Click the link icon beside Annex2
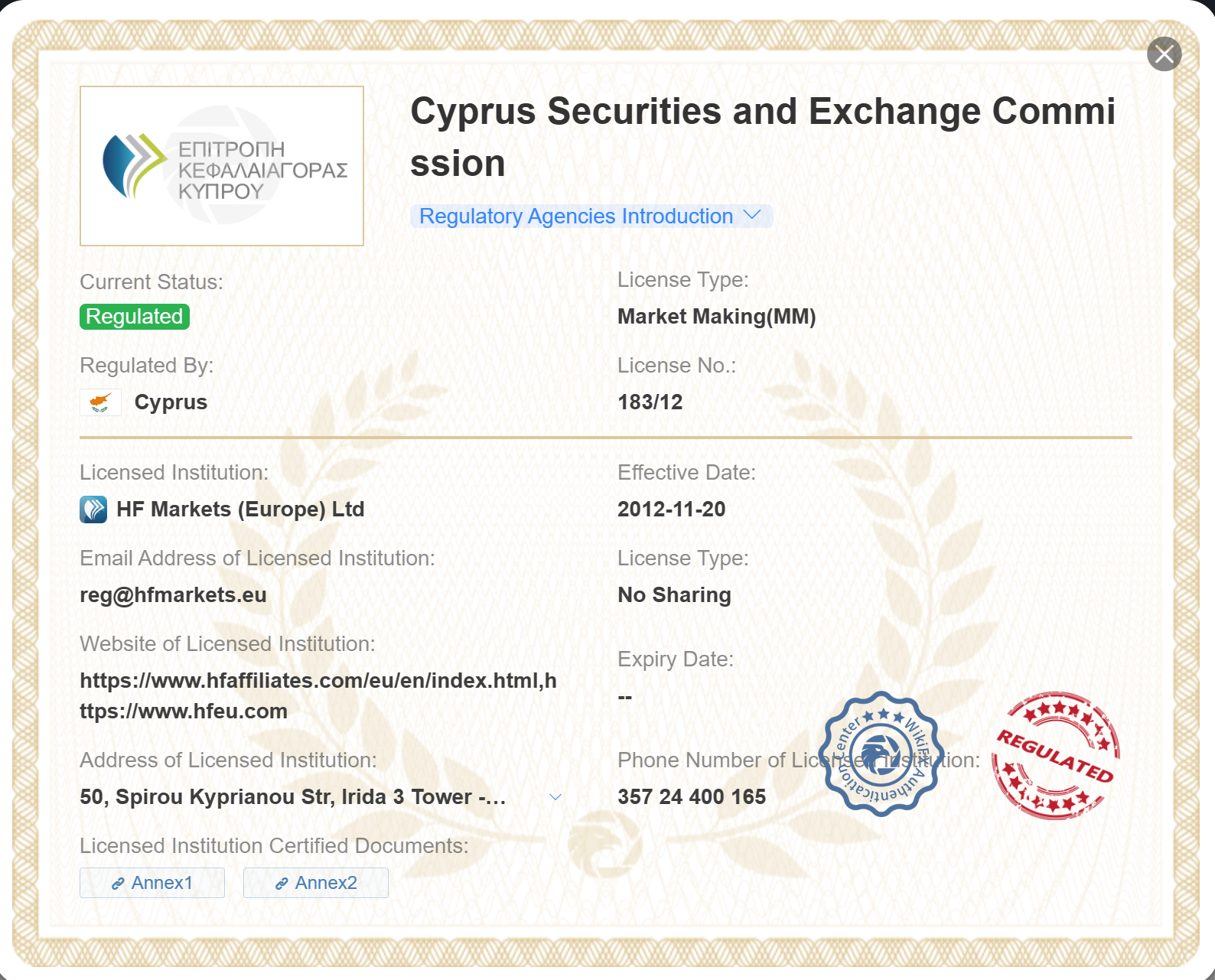Screen dimensions: 1215x980 (x=282, y=884)
